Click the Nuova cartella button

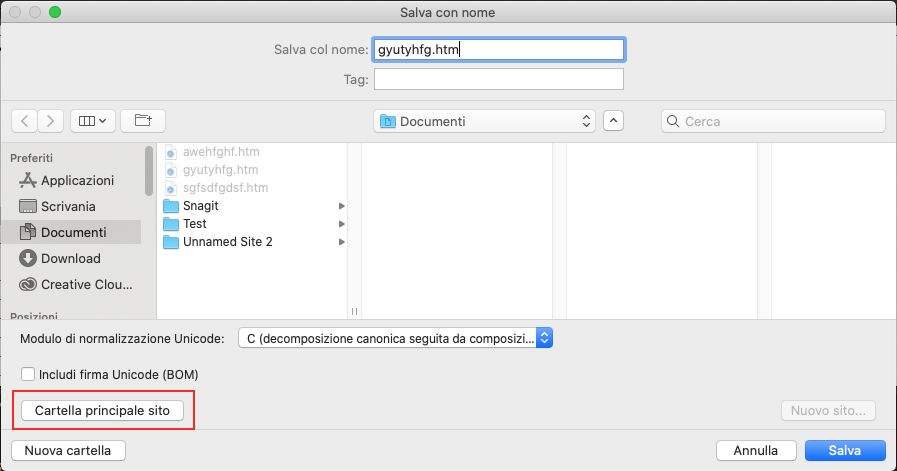pyautogui.click(x=68, y=450)
